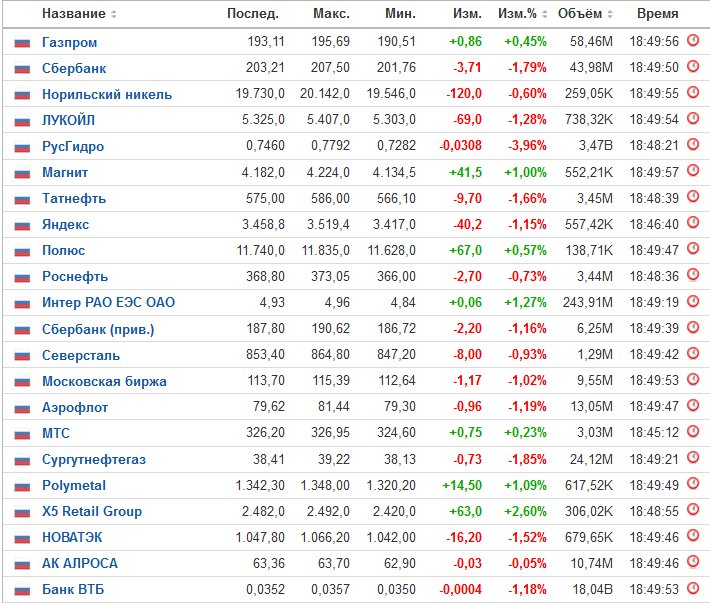Image resolution: width=710 pixels, height=603 pixels.
Task: Open the Яндекс stock link
Action: pos(65,225)
